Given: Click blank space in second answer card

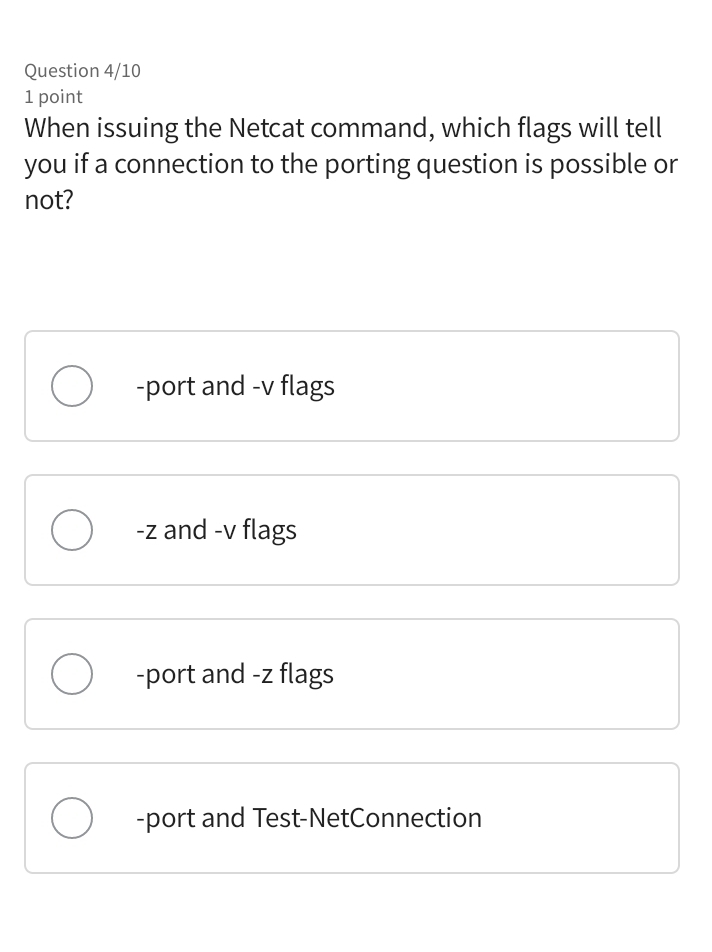Looking at the screenshot, I should coord(500,530).
